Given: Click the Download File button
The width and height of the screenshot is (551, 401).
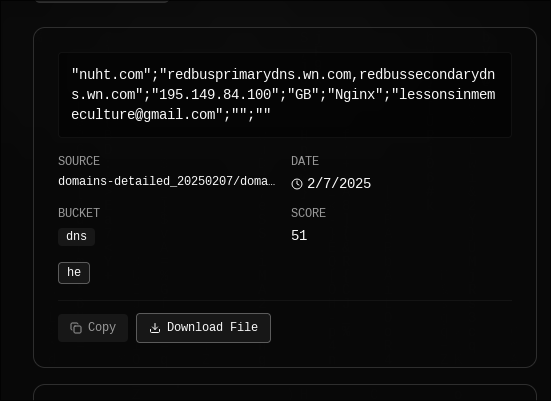Looking at the screenshot, I should pyautogui.click(x=203, y=328).
